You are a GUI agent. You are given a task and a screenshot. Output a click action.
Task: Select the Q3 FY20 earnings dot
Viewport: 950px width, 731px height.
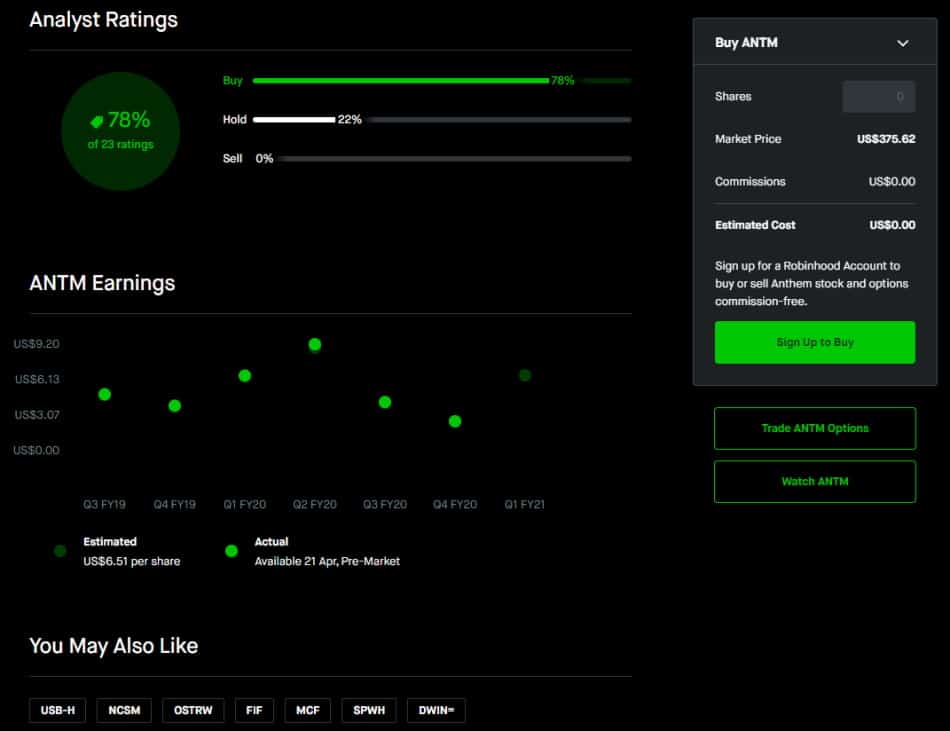click(385, 402)
